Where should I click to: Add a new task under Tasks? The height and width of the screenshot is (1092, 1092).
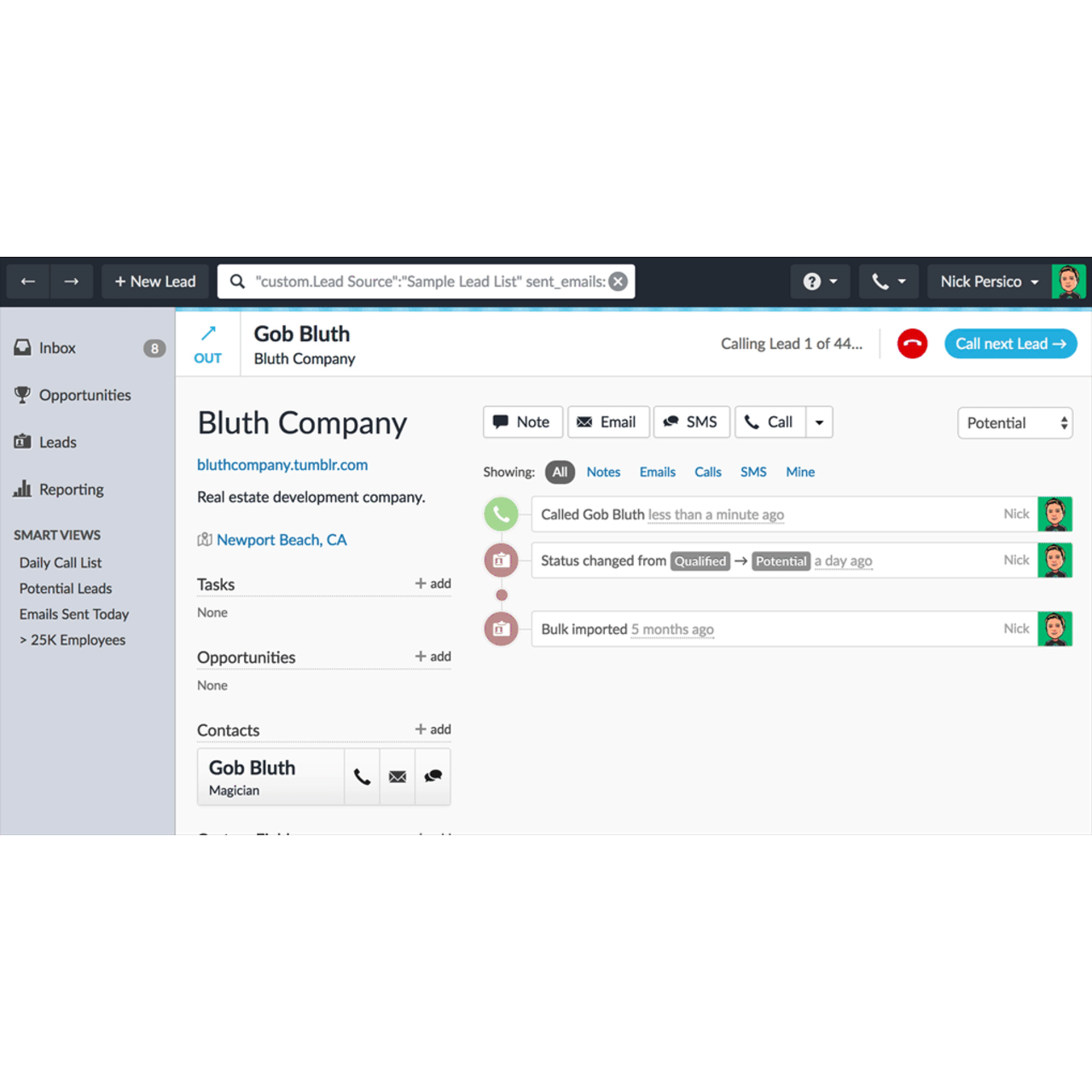click(x=433, y=584)
